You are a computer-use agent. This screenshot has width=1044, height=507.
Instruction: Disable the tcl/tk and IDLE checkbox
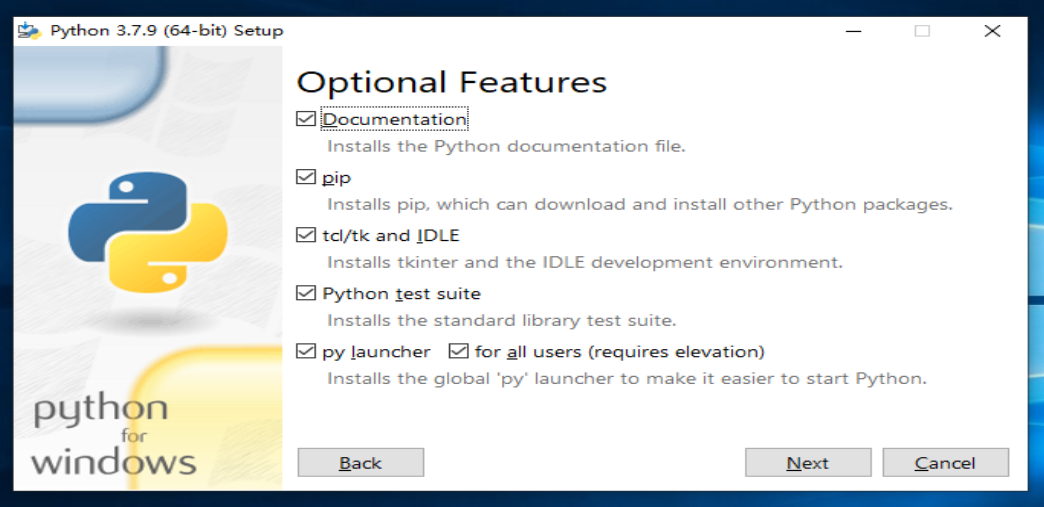click(x=306, y=236)
